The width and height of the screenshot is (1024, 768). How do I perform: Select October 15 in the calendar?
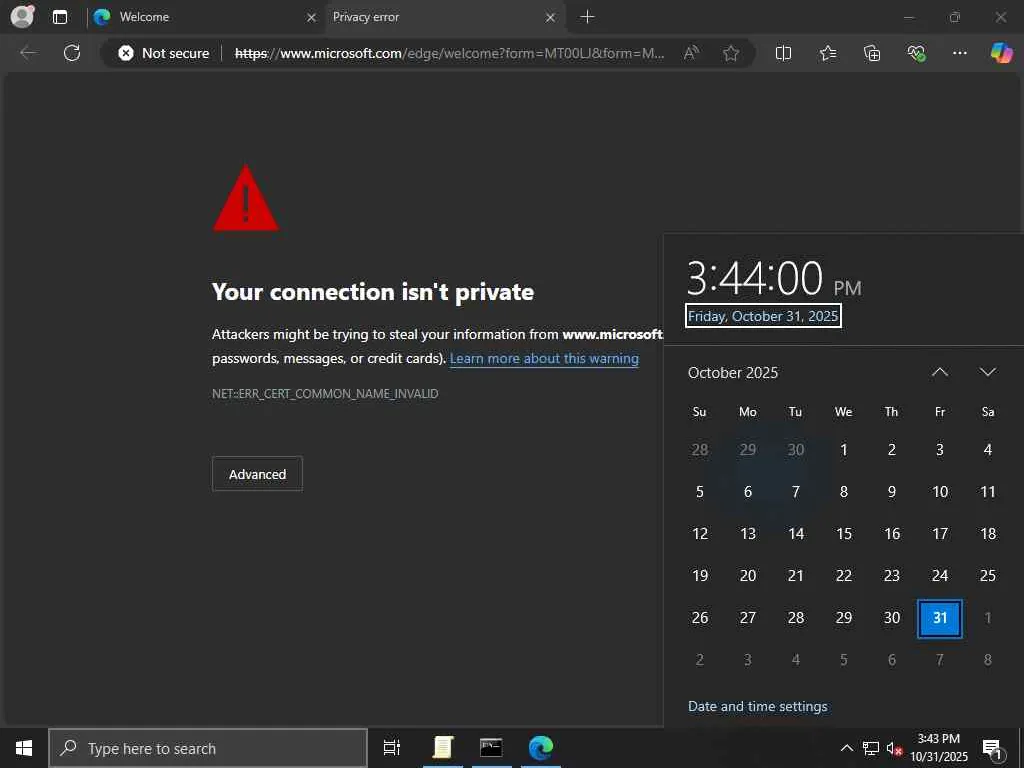[844, 534]
